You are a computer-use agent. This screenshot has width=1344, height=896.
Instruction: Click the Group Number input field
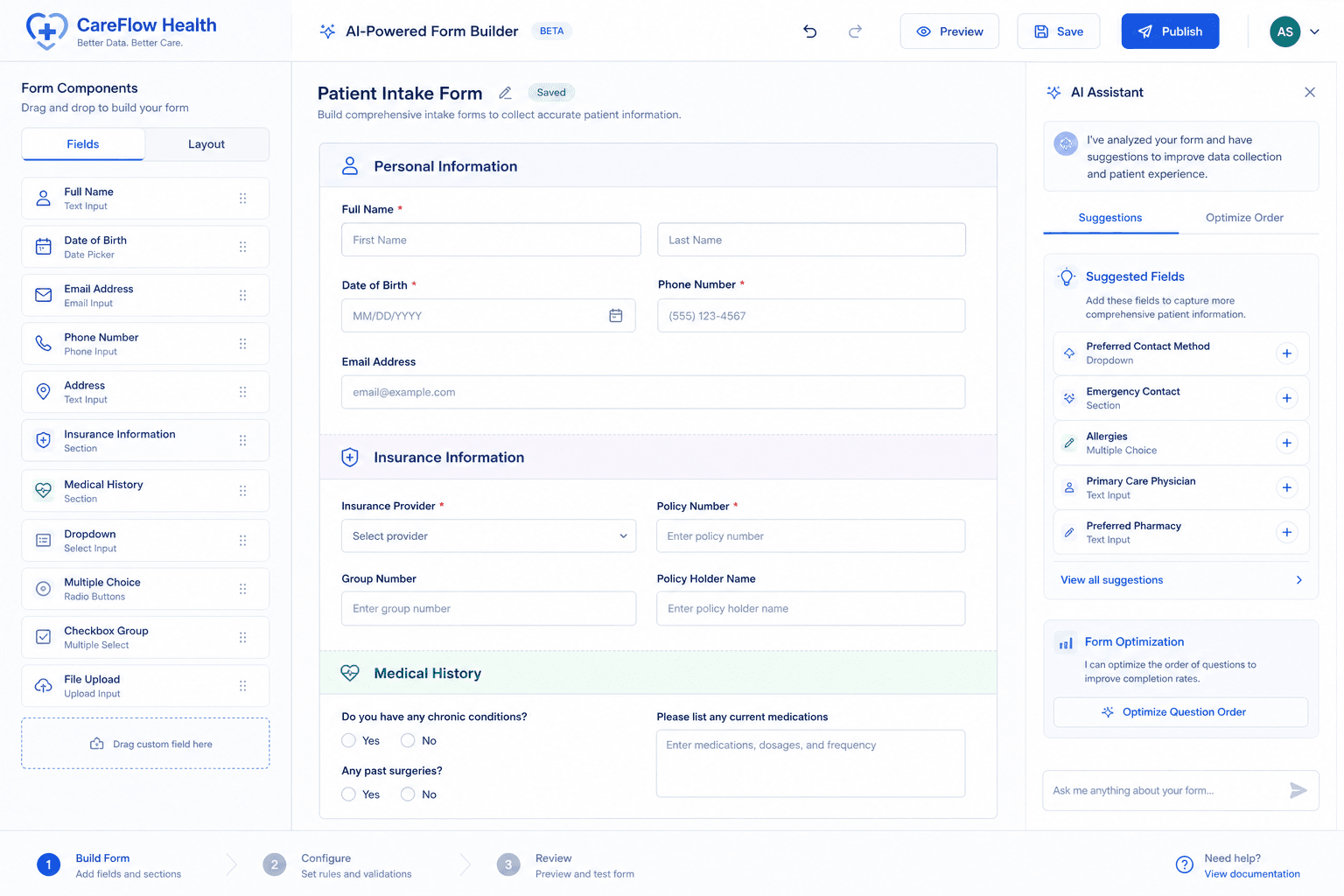coord(488,608)
